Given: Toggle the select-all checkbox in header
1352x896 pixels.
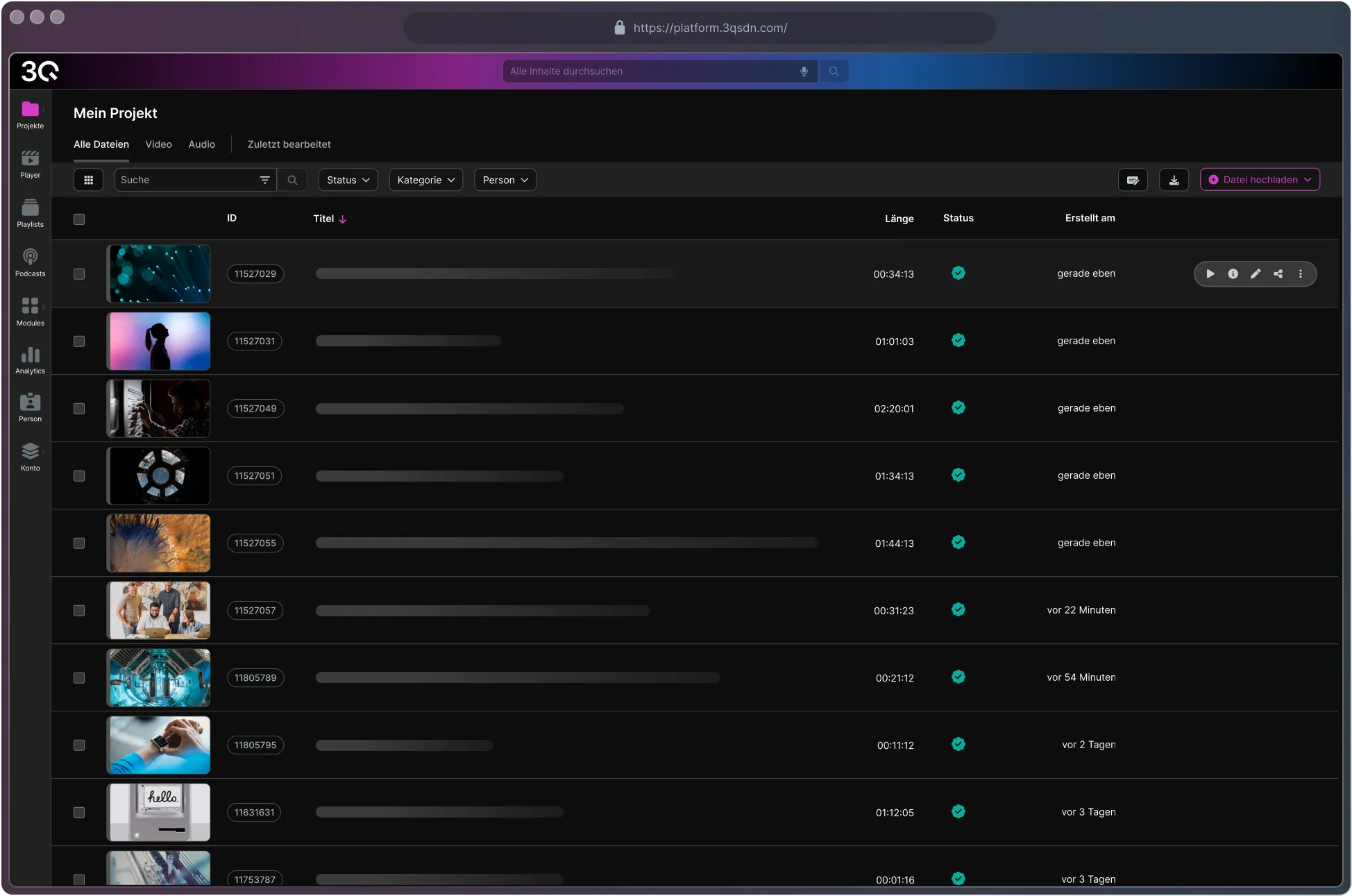Looking at the screenshot, I should pyautogui.click(x=79, y=219).
